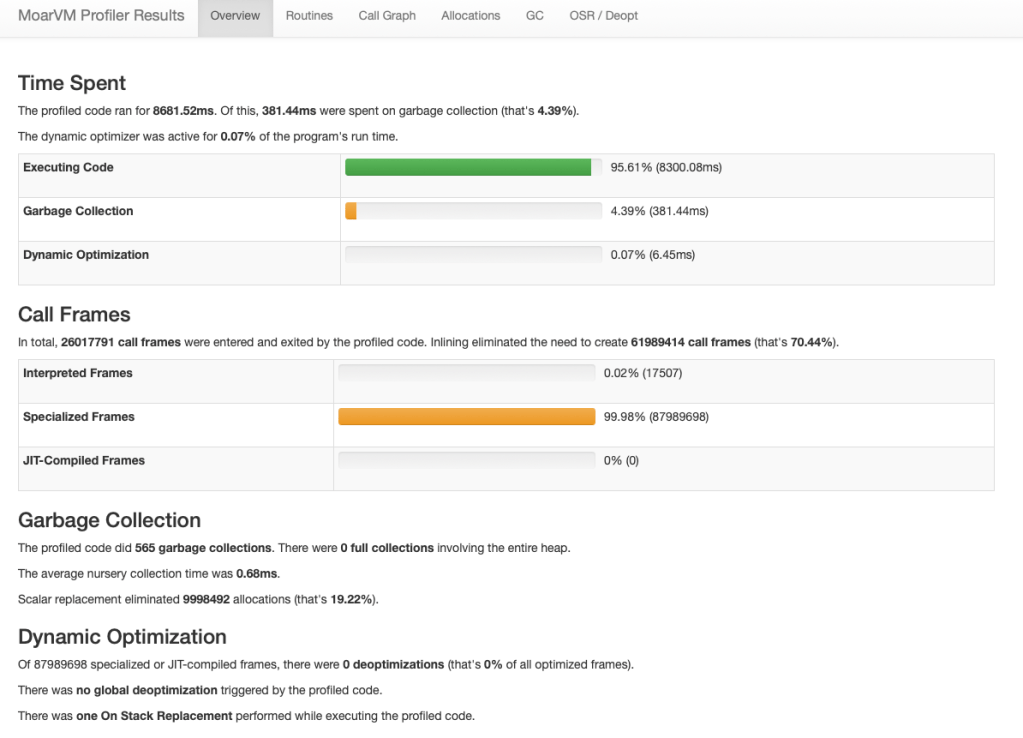This screenshot has width=1023, height=738.
Task: Switch to the Routines tab
Action: (x=309, y=16)
